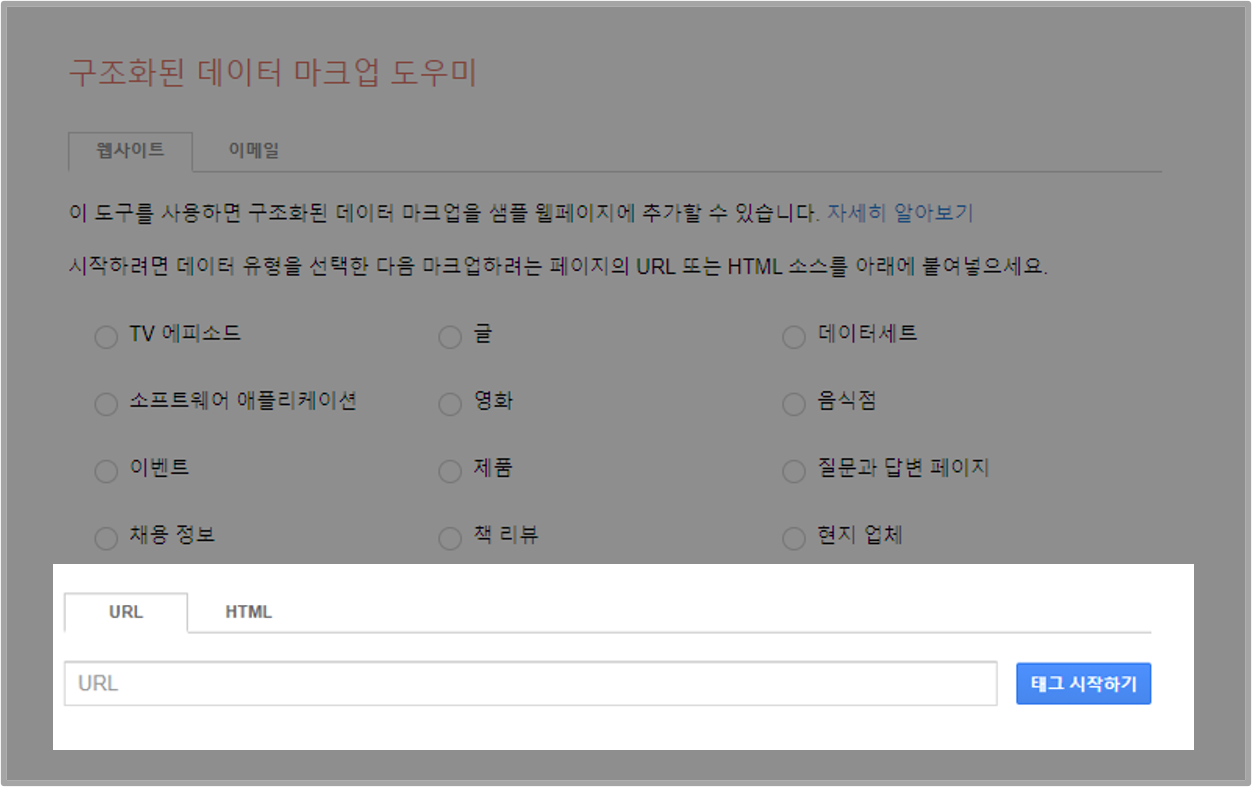The width and height of the screenshot is (1252, 787).
Task: Select 소프트웨어 애플리케이션 option
Action: (106, 404)
